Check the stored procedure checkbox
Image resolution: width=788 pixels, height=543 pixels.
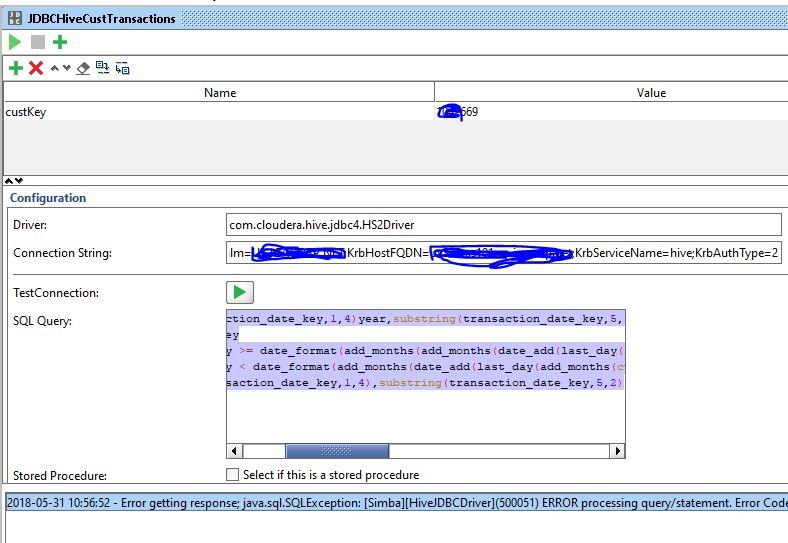pyautogui.click(x=232, y=475)
